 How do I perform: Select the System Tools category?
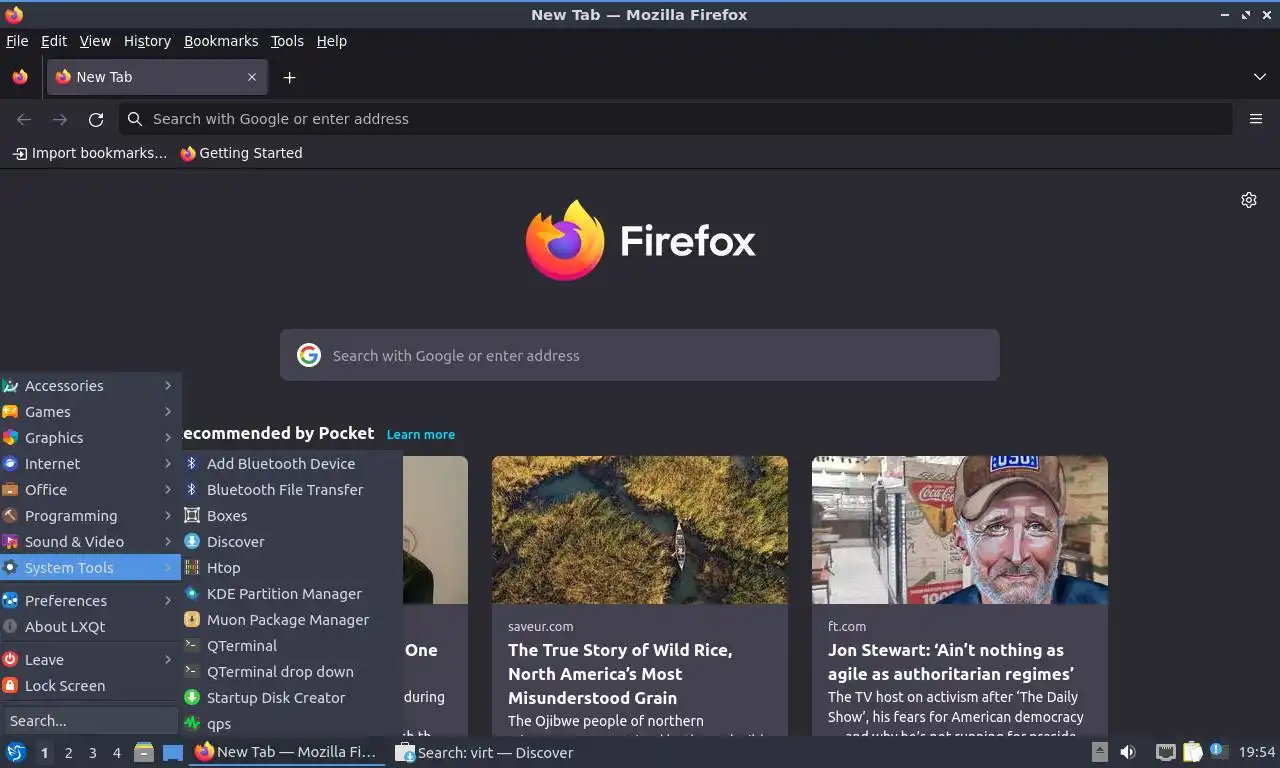click(x=90, y=568)
